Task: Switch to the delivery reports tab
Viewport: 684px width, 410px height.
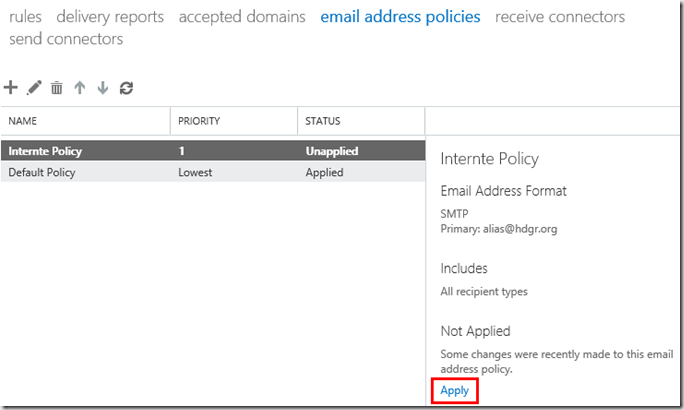Action: coord(110,17)
